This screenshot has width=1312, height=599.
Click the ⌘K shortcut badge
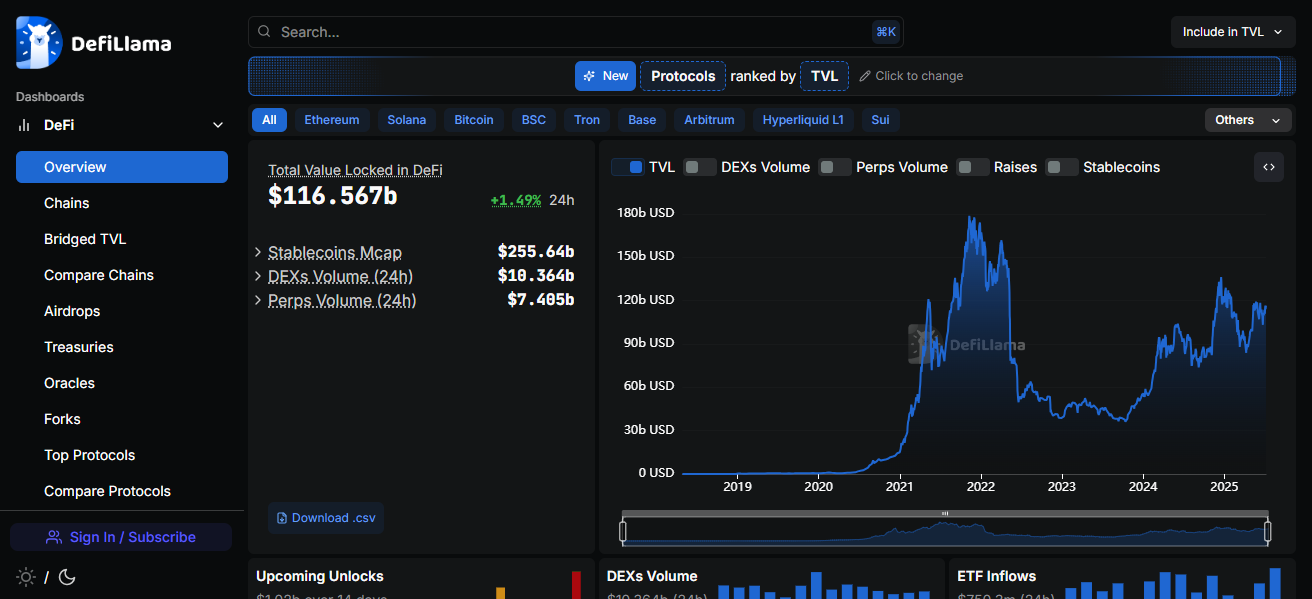(x=886, y=32)
